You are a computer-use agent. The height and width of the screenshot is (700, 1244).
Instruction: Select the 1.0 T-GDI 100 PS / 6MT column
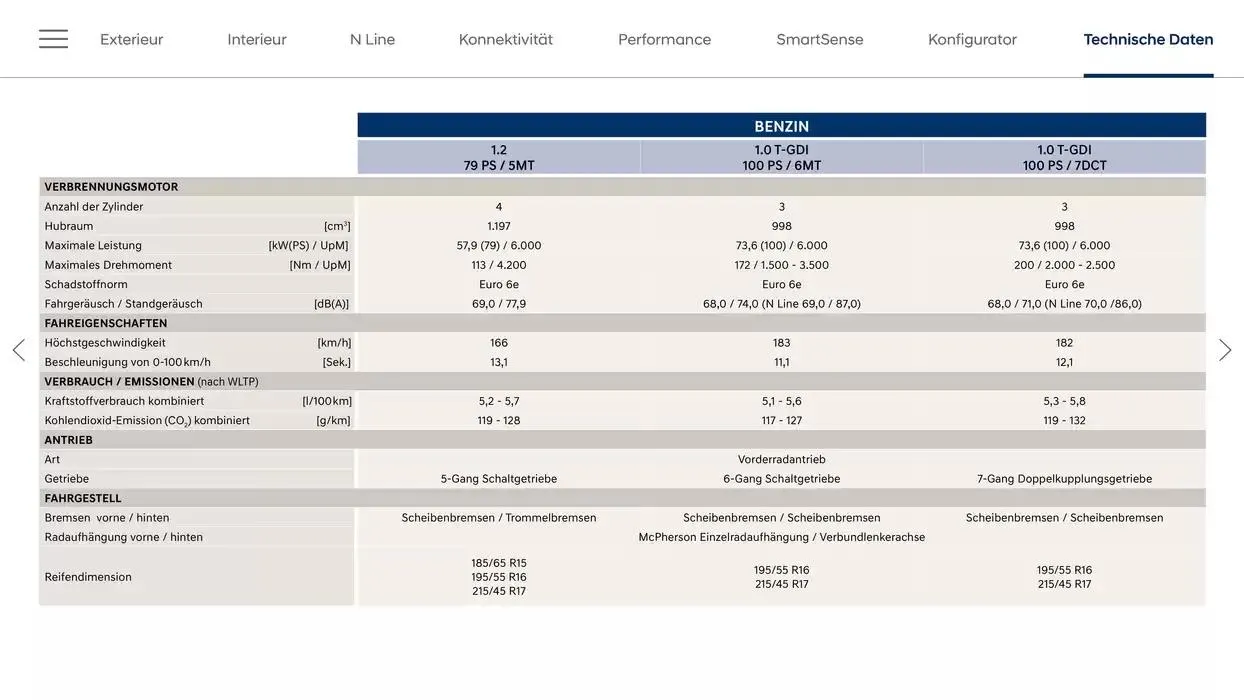click(781, 155)
